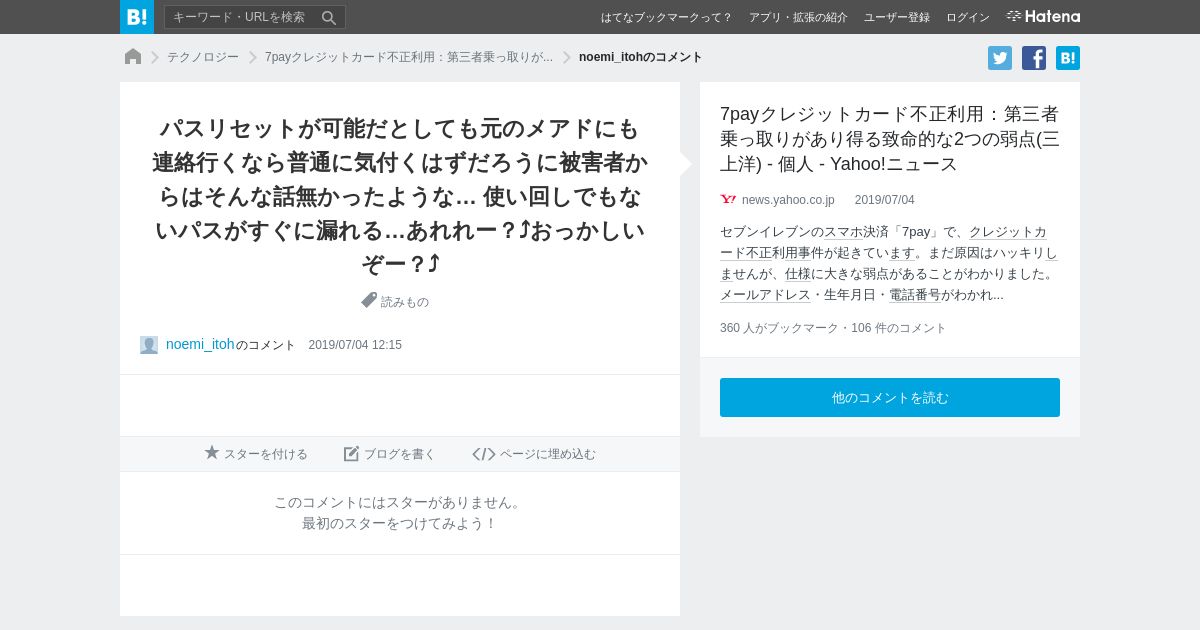
Task: Click noemi_itohのコメント breadcrumb text
Action: [641, 58]
